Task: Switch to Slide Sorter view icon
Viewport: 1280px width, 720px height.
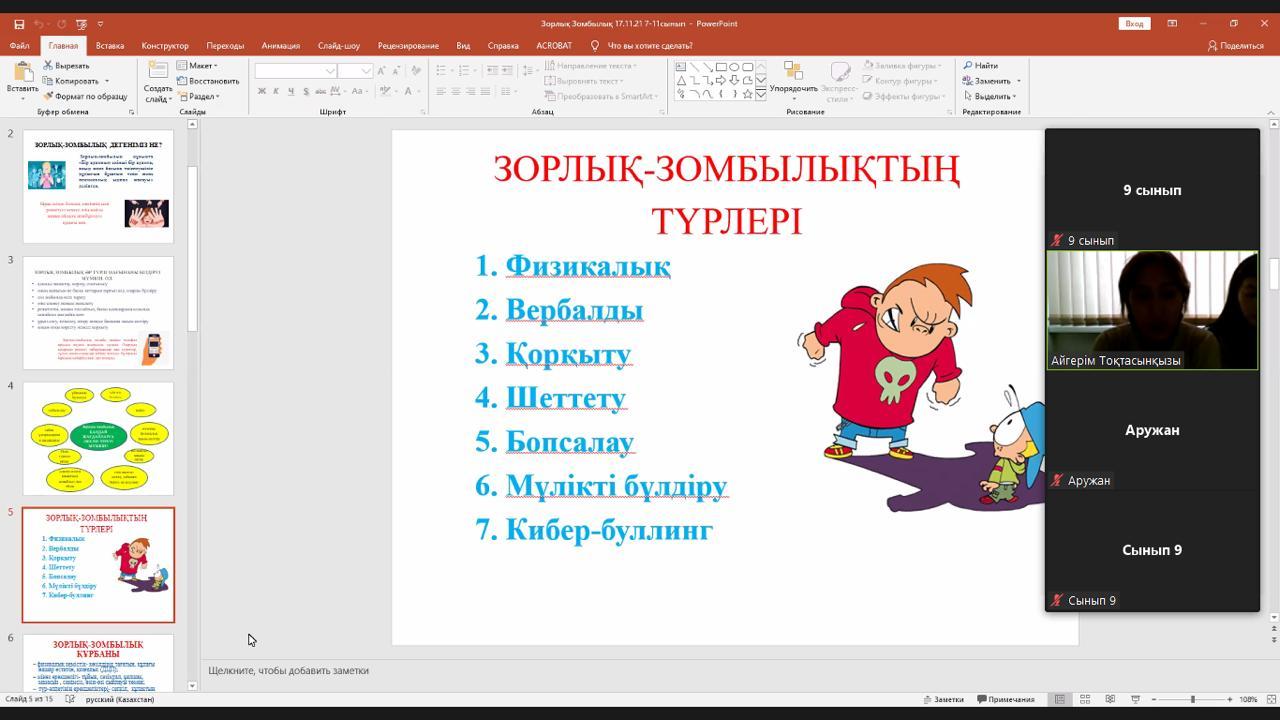Action: pos(1085,699)
